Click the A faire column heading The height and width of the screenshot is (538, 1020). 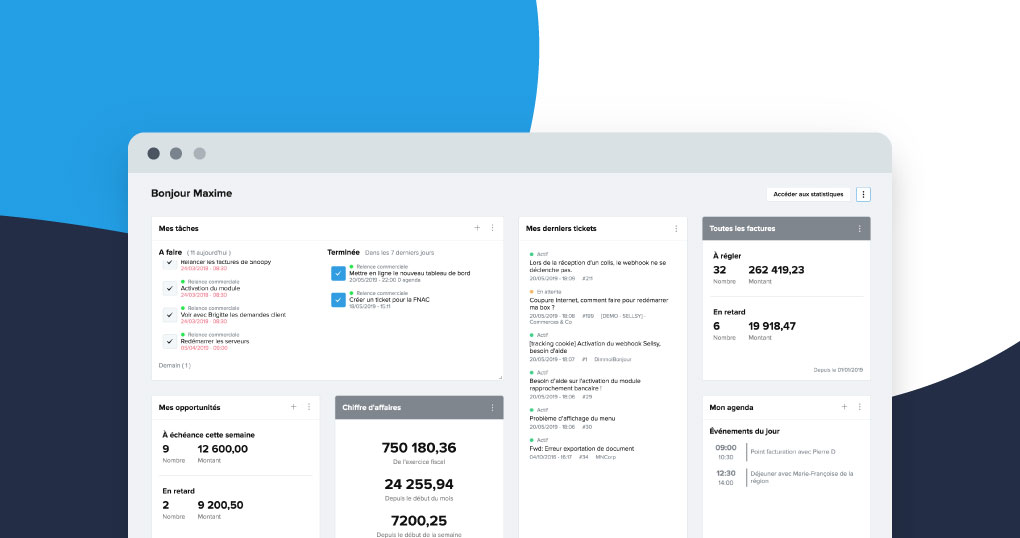click(170, 252)
